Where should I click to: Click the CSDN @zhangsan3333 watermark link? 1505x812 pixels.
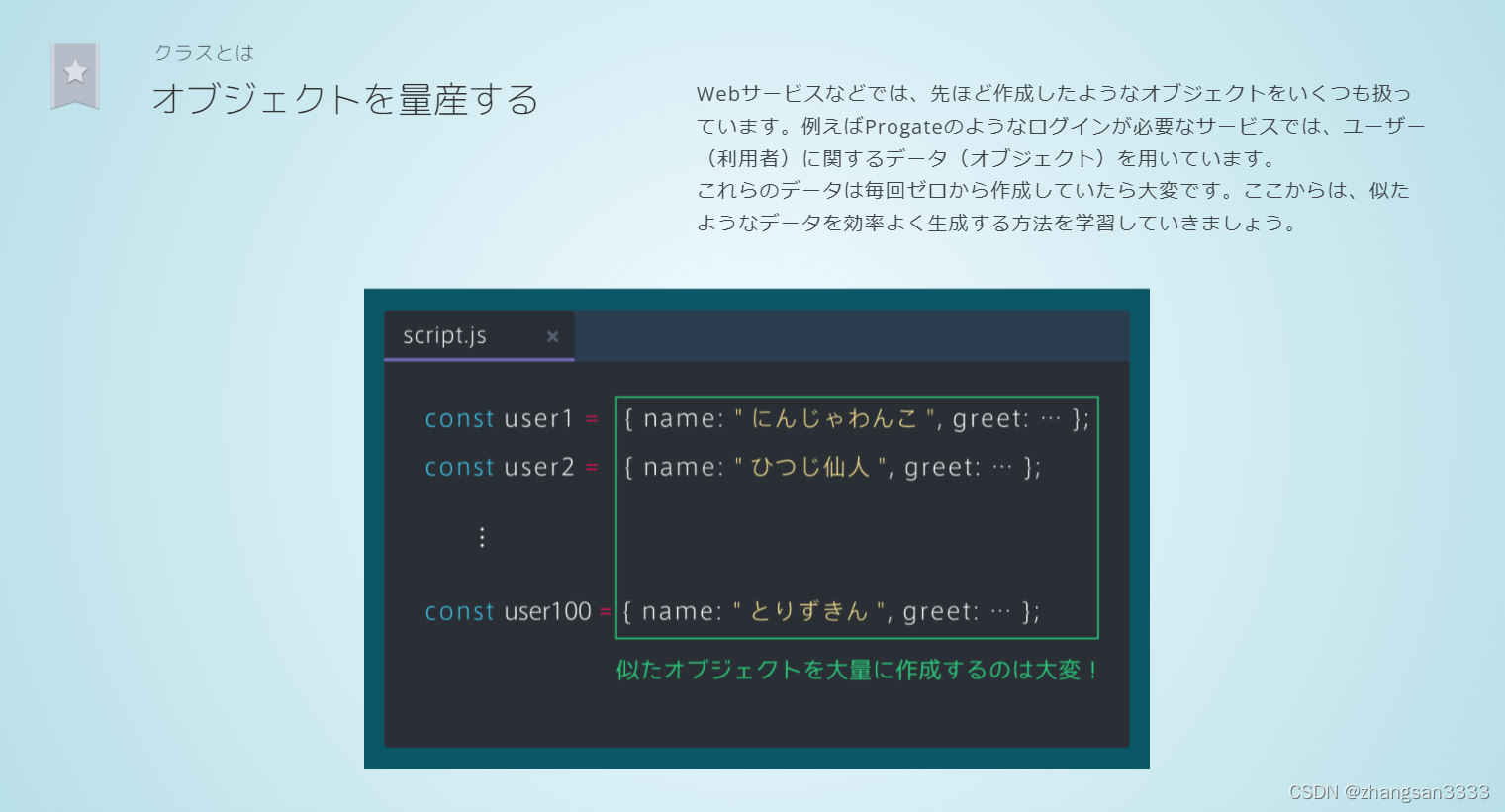point(1388,791)
